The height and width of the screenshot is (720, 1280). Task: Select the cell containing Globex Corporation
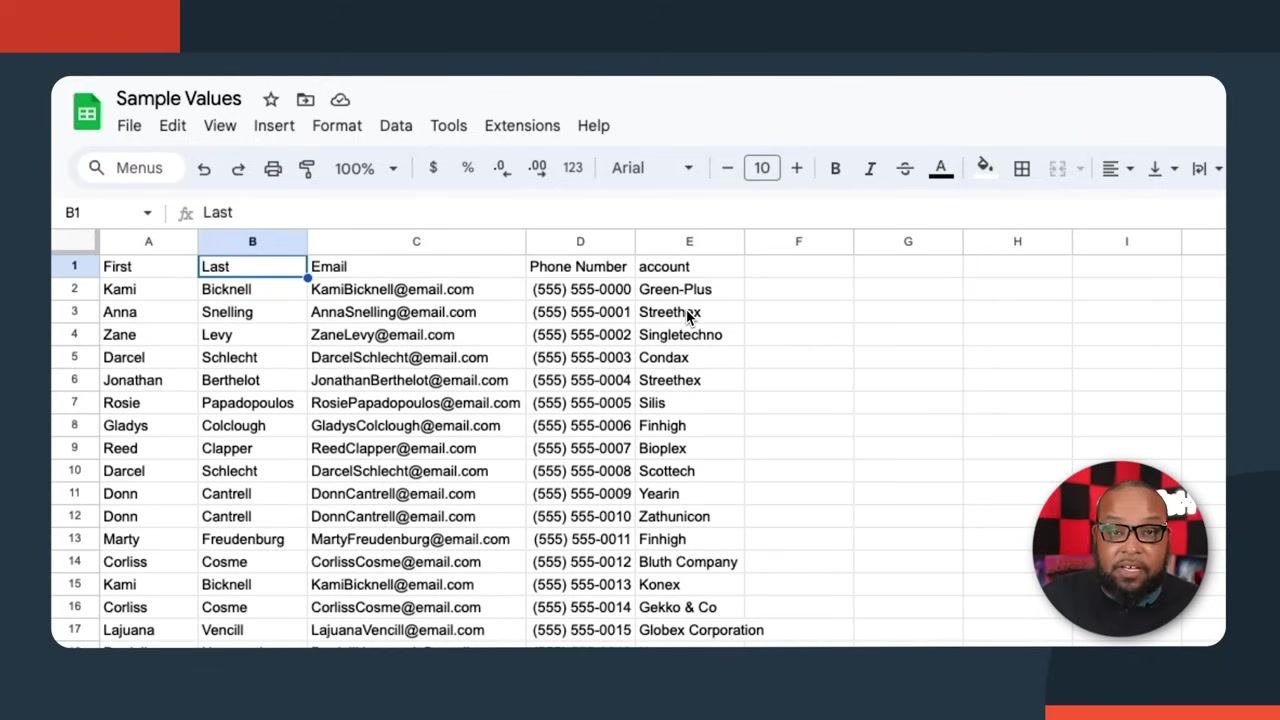point(689,630)
